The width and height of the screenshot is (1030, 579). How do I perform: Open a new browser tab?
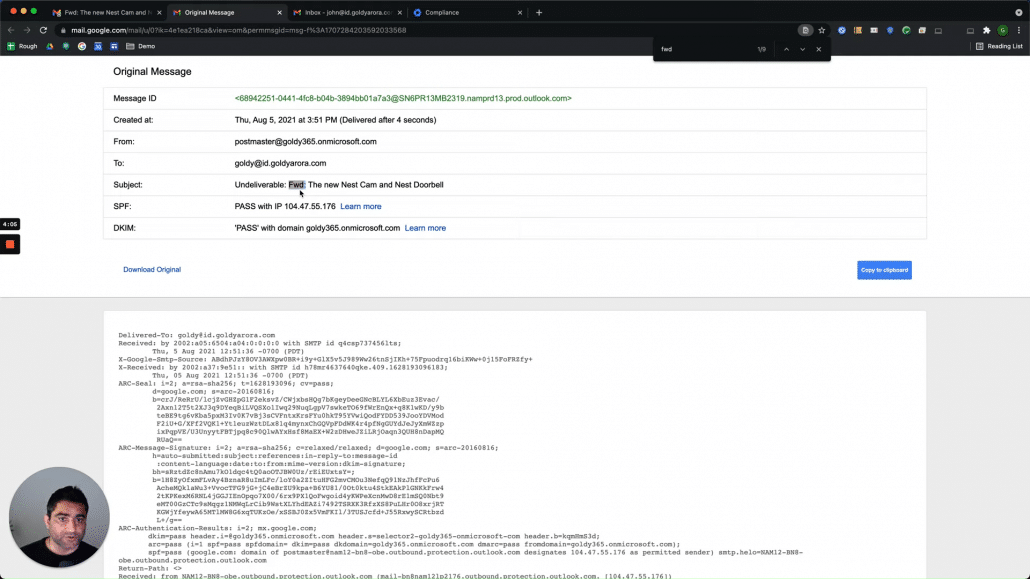click(x=539, y=12)
